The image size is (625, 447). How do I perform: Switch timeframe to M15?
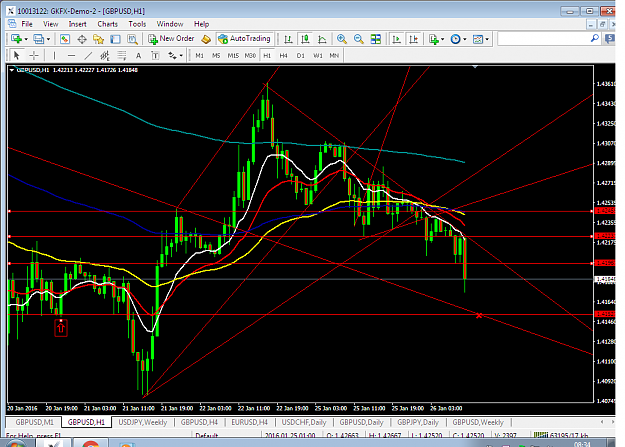[x=233, y=55]
